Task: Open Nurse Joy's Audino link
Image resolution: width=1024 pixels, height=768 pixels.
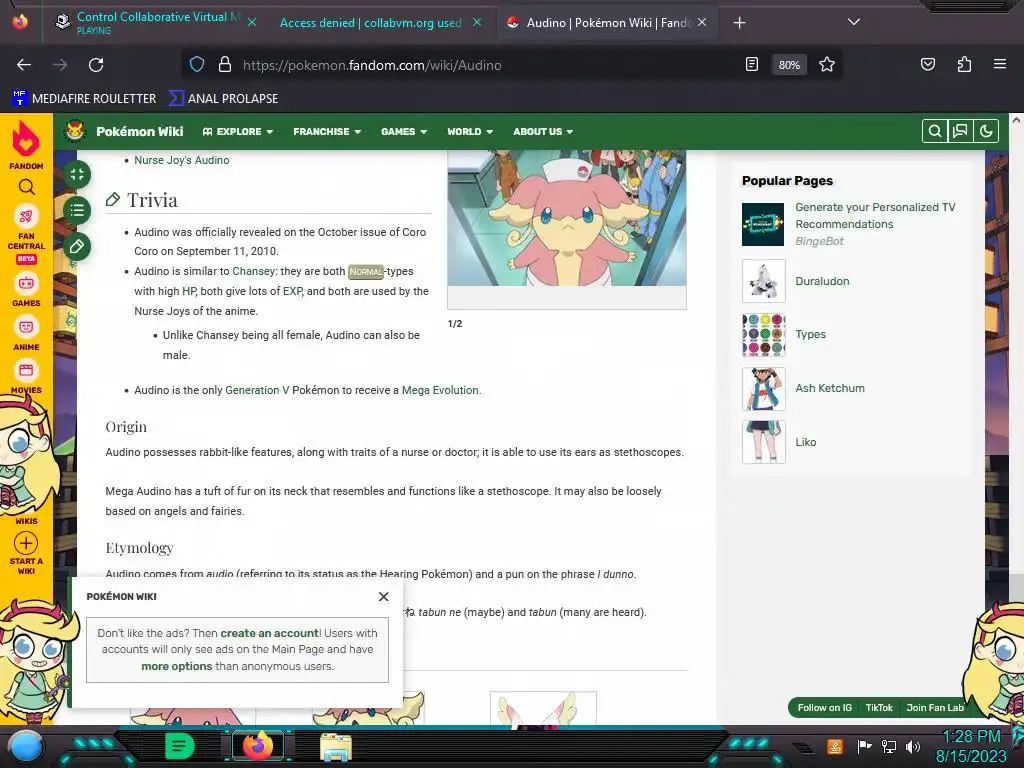Action: (x=182, y=160)
